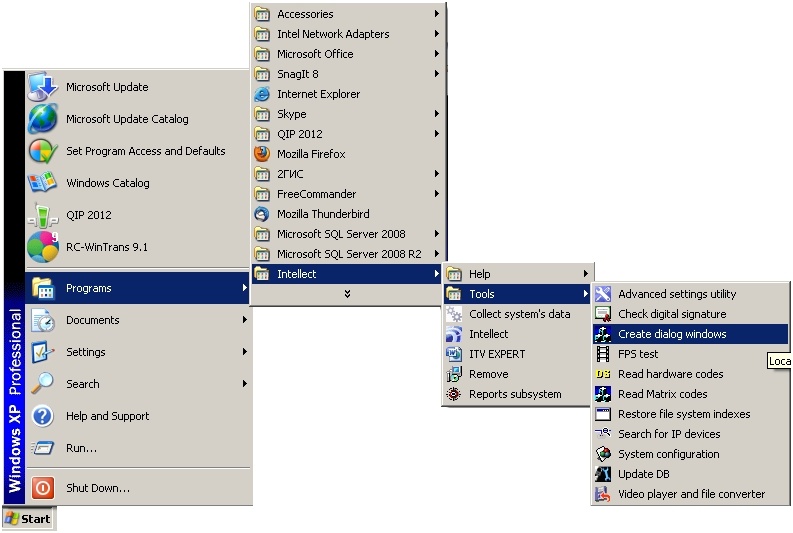Open the Microsoft SQL Server 2008 folder
The height and width of the screenshot is (533, 793).
click(346, 234)
